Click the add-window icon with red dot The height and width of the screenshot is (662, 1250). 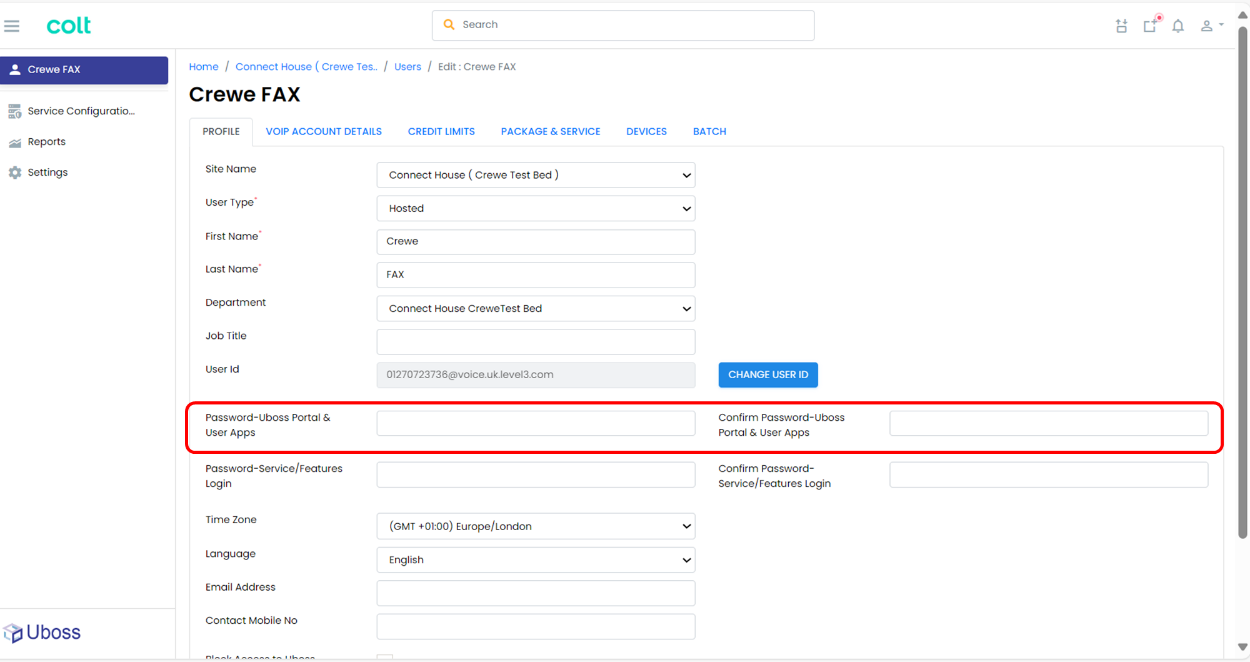coord(1151,25)
